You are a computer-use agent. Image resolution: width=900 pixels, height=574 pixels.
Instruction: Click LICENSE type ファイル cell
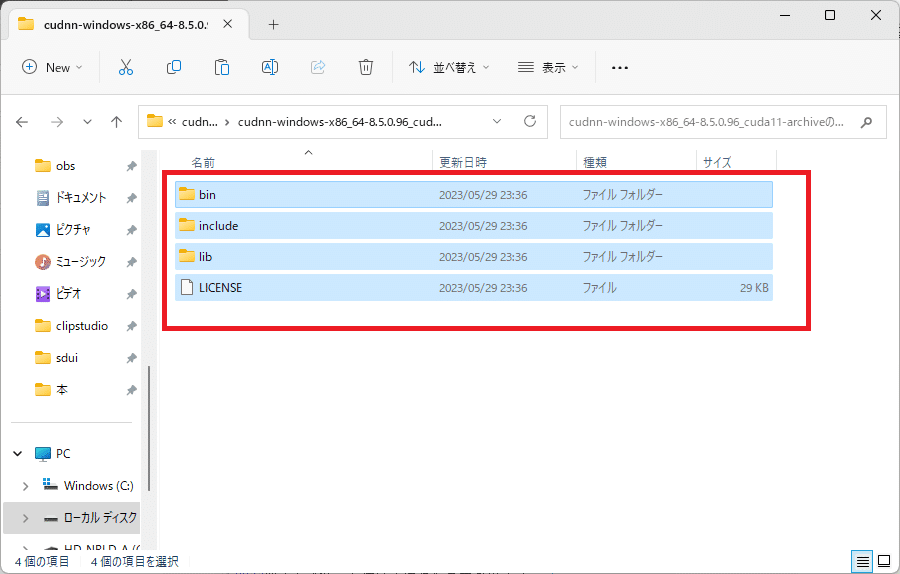click(x=599, y=288)
